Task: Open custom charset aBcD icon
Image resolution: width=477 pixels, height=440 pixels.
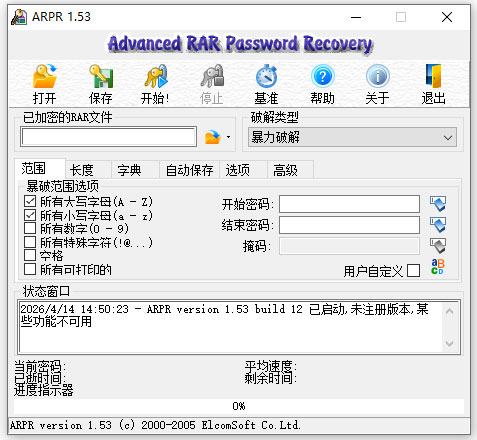Action: click(x=438, y=267)
